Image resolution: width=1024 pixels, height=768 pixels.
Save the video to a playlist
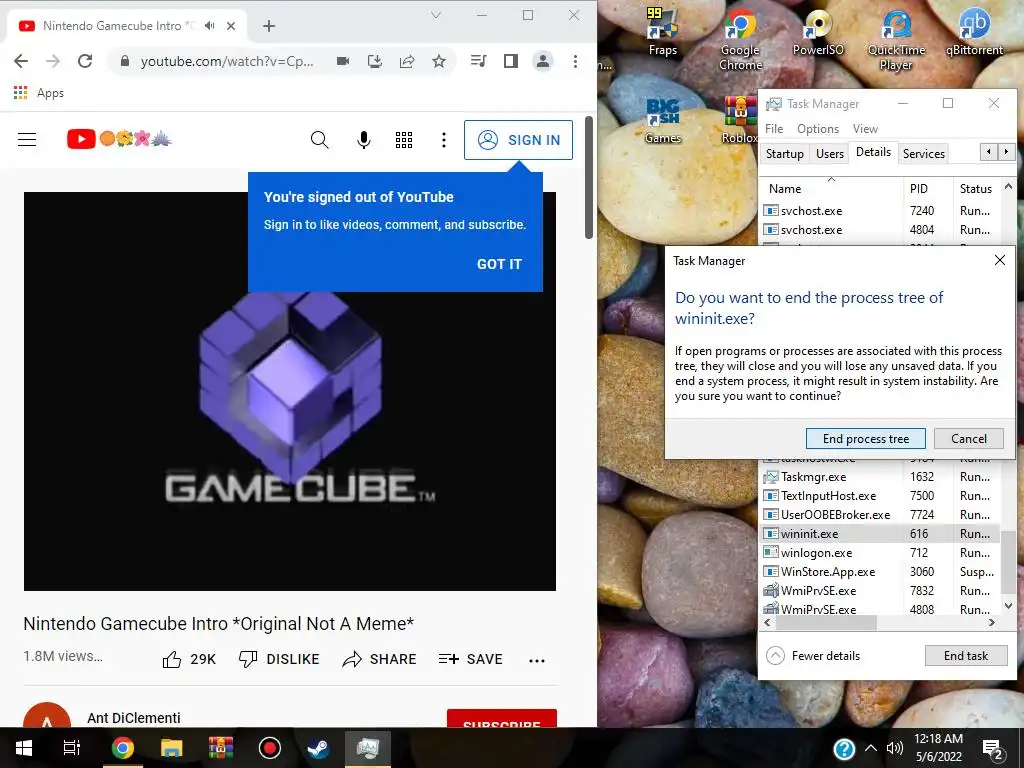(x=471, y=659)
